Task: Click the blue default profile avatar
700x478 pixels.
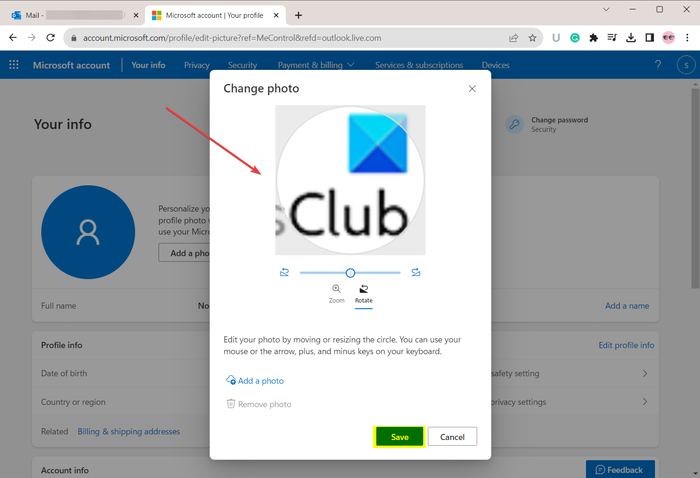Action: (88, 232)
